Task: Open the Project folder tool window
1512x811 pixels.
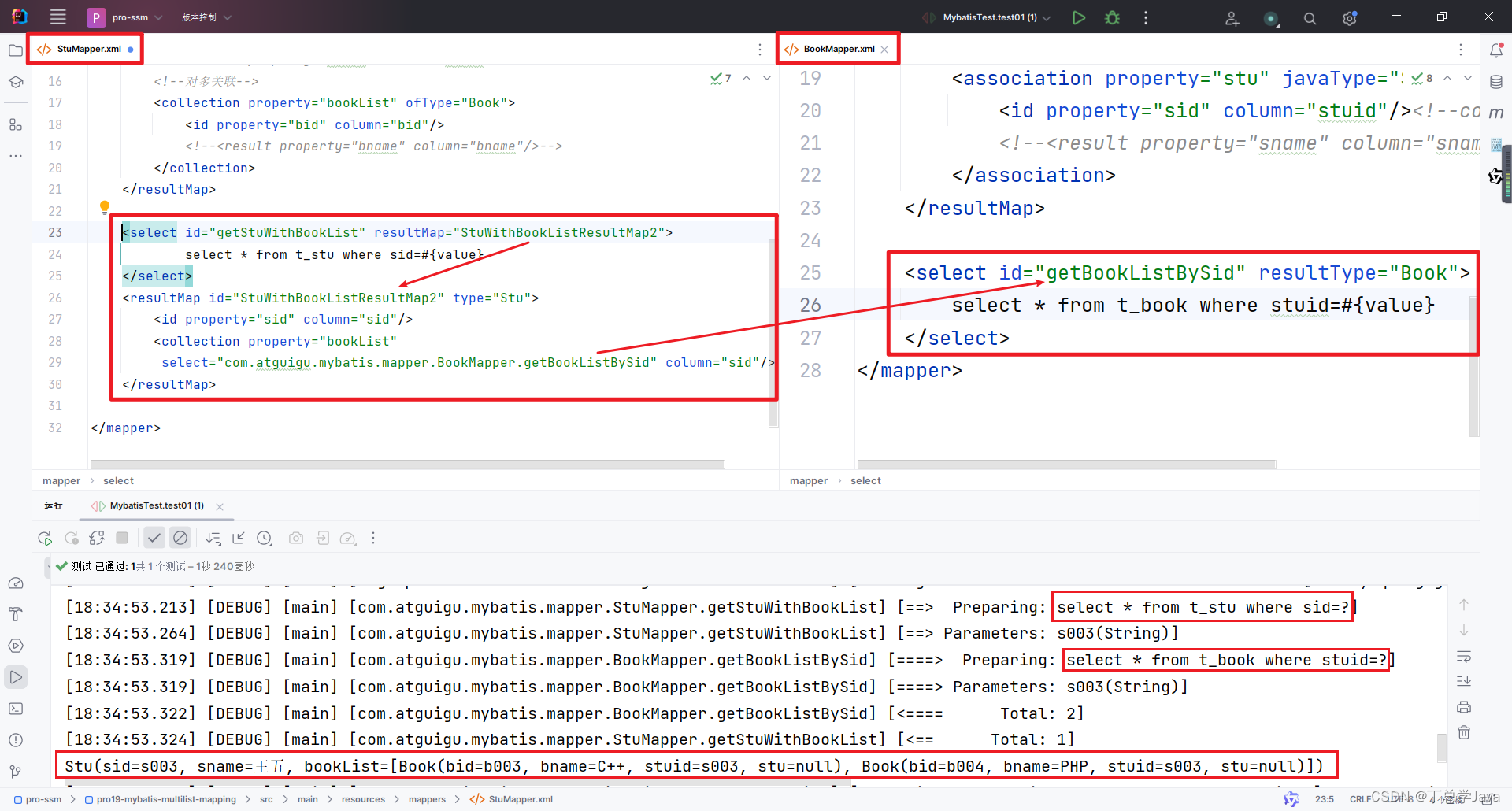Action: click(16, 50)
